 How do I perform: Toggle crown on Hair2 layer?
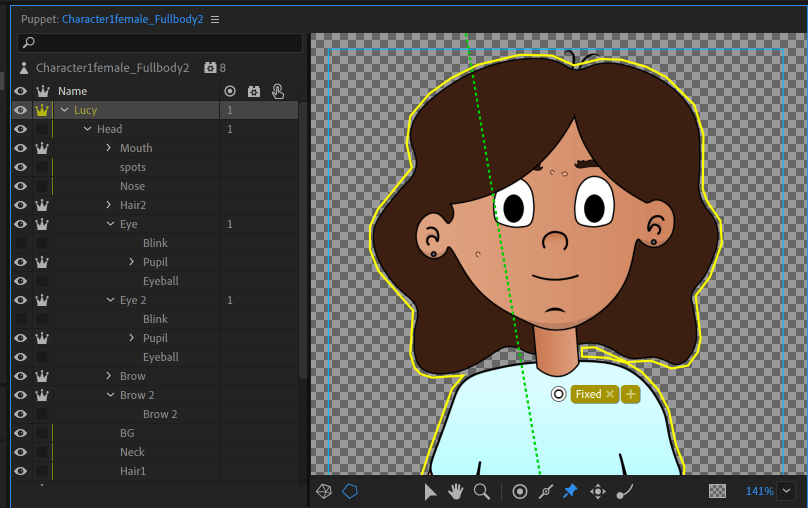(42, 205)
